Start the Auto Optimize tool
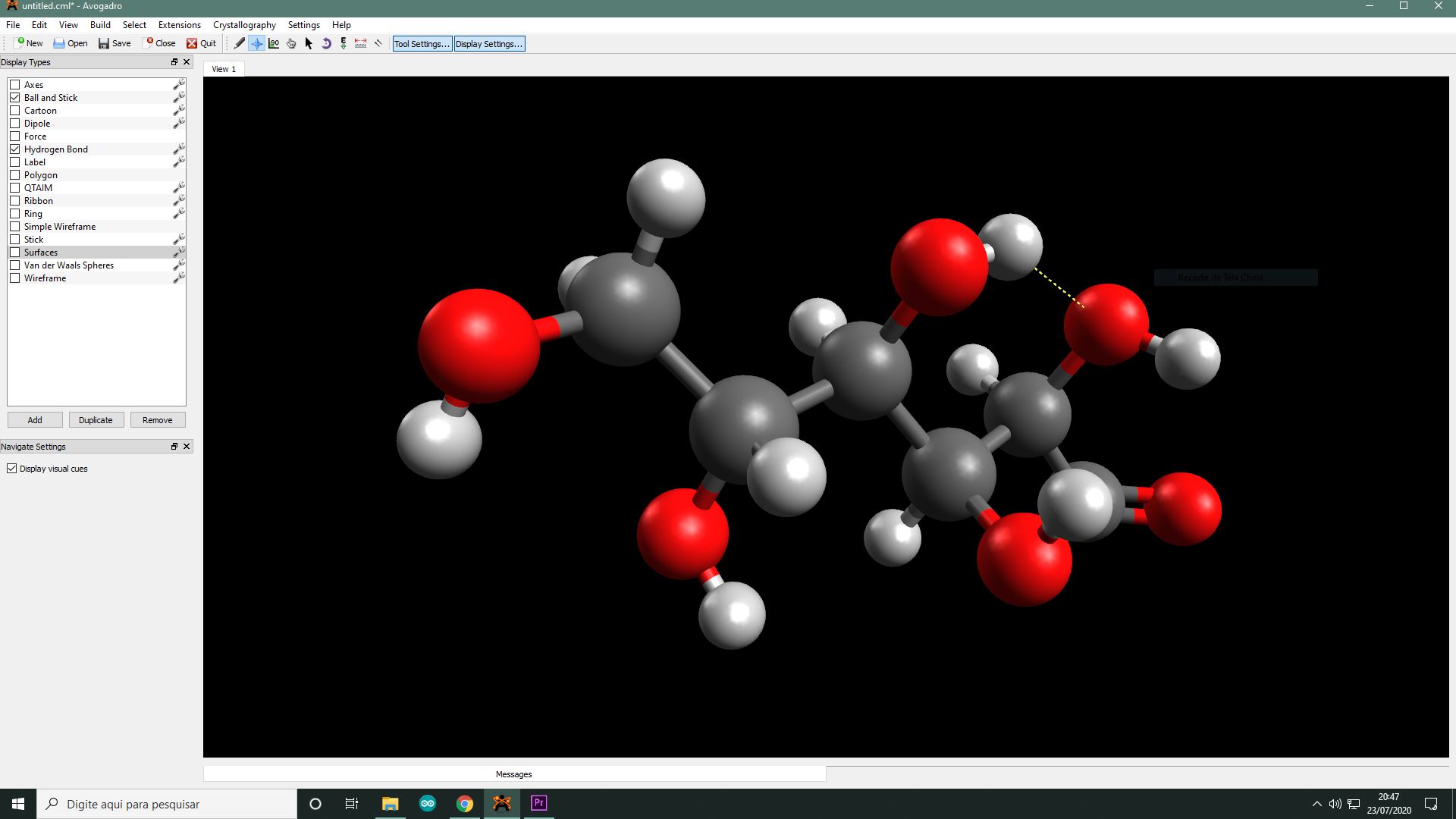The image size is (1456, 819). tap(343, 43)
